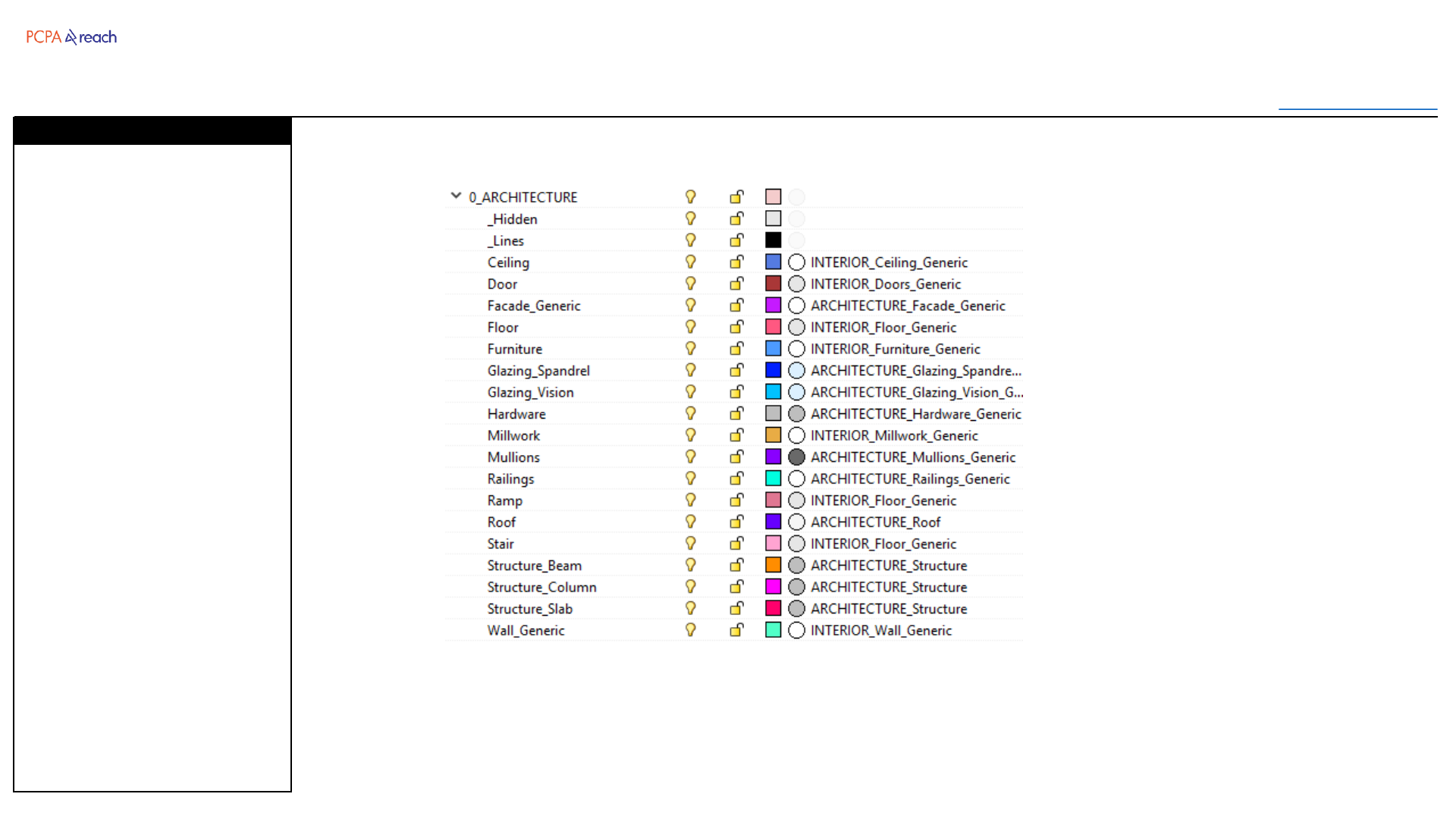Viewport: 1456px width, 819px height.
Task: Click material icon for Hardware layer
Action: click(796, 414)
